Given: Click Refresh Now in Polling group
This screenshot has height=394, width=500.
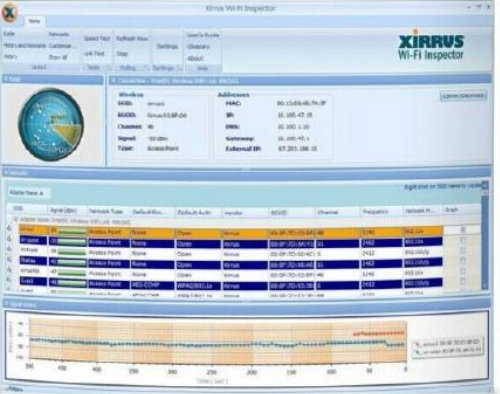Looking at the screenshot, I should [x=132, y=38].
